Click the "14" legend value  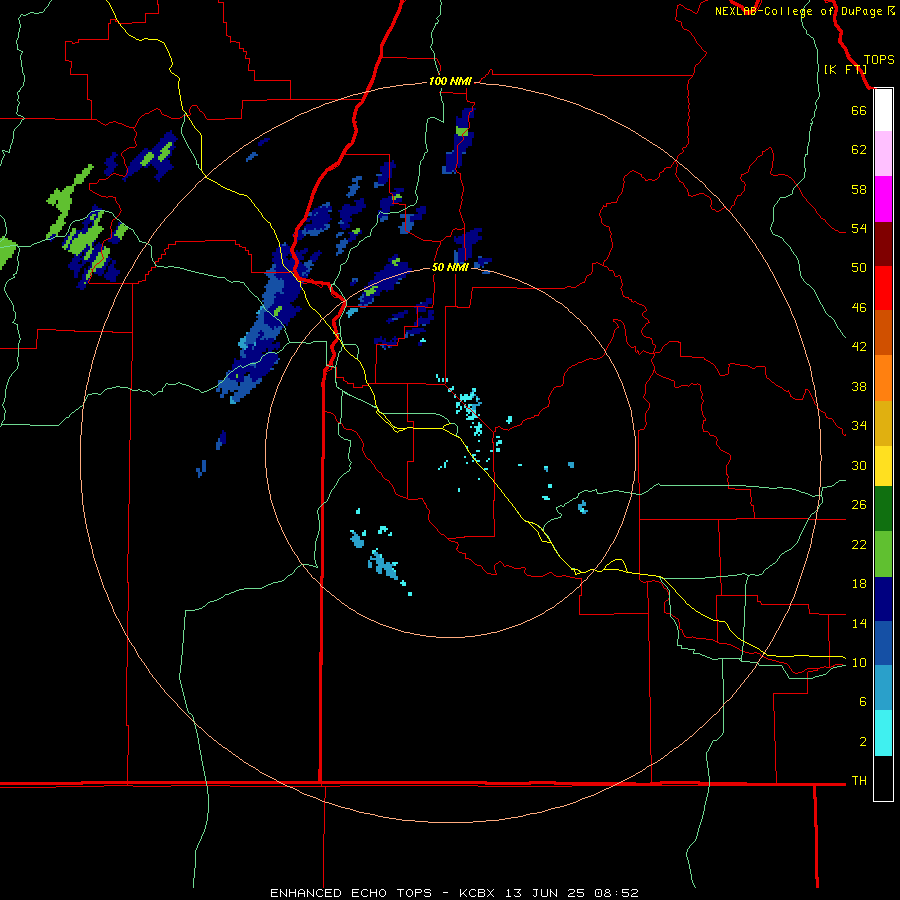point(859,623)
